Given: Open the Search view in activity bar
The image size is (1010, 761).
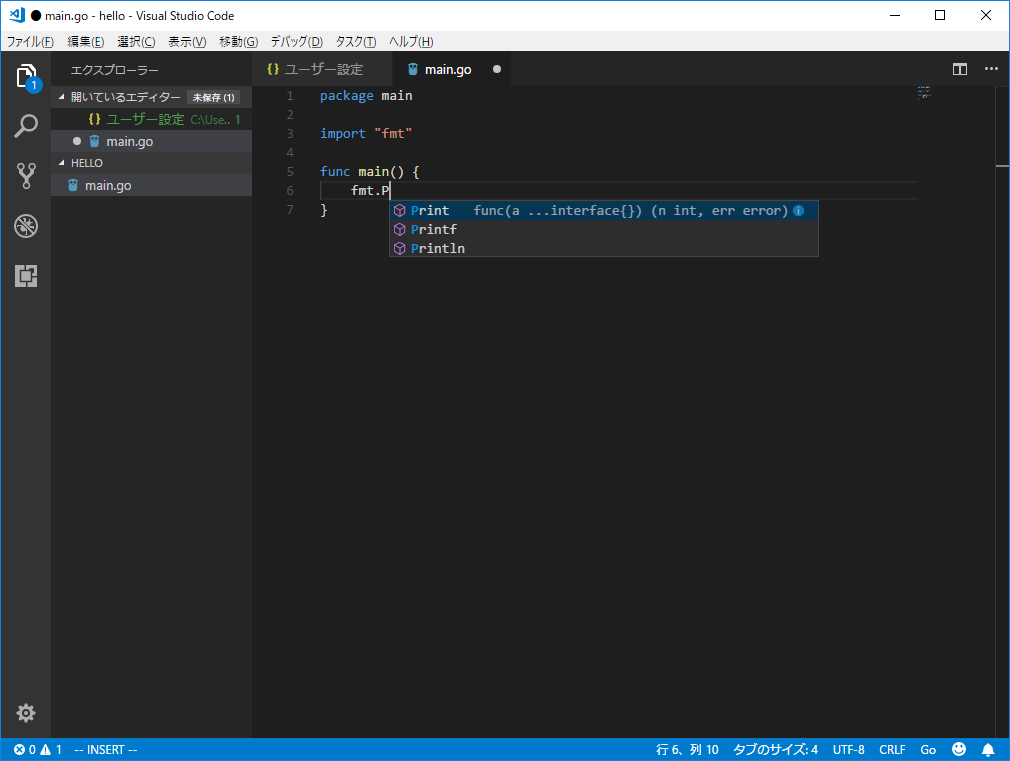Looking at the screenshot, I should coord(26,126).
